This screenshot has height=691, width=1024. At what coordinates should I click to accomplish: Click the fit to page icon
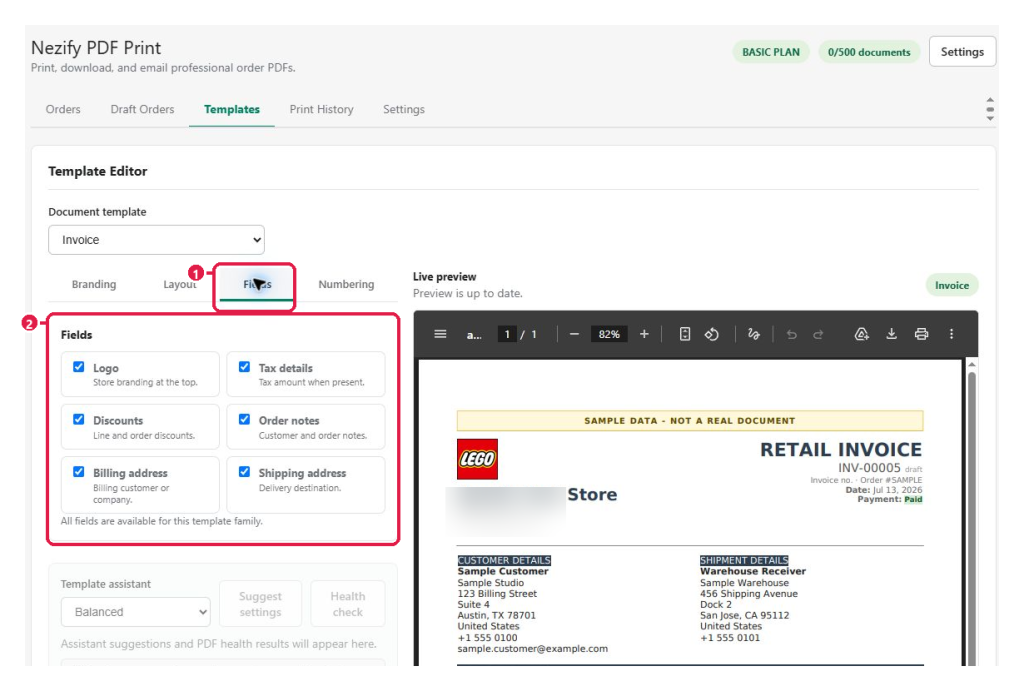[684, 334]
